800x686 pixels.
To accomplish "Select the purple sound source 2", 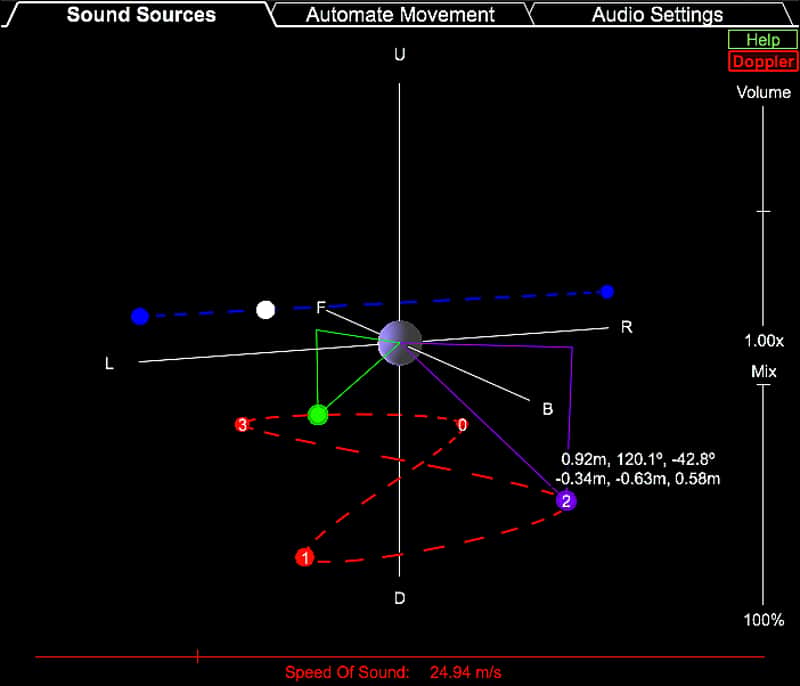I will pyautogui.click(x=566, y=501).
